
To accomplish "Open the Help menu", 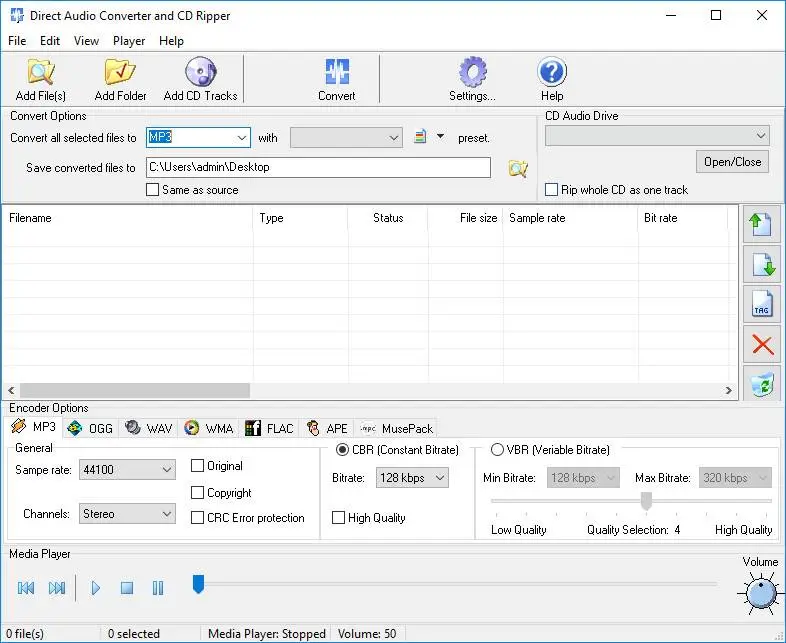I will (x=171, y=41).
